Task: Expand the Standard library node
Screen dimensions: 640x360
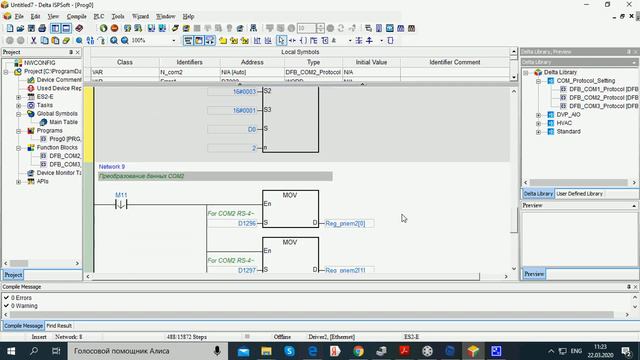Action: 538,132
